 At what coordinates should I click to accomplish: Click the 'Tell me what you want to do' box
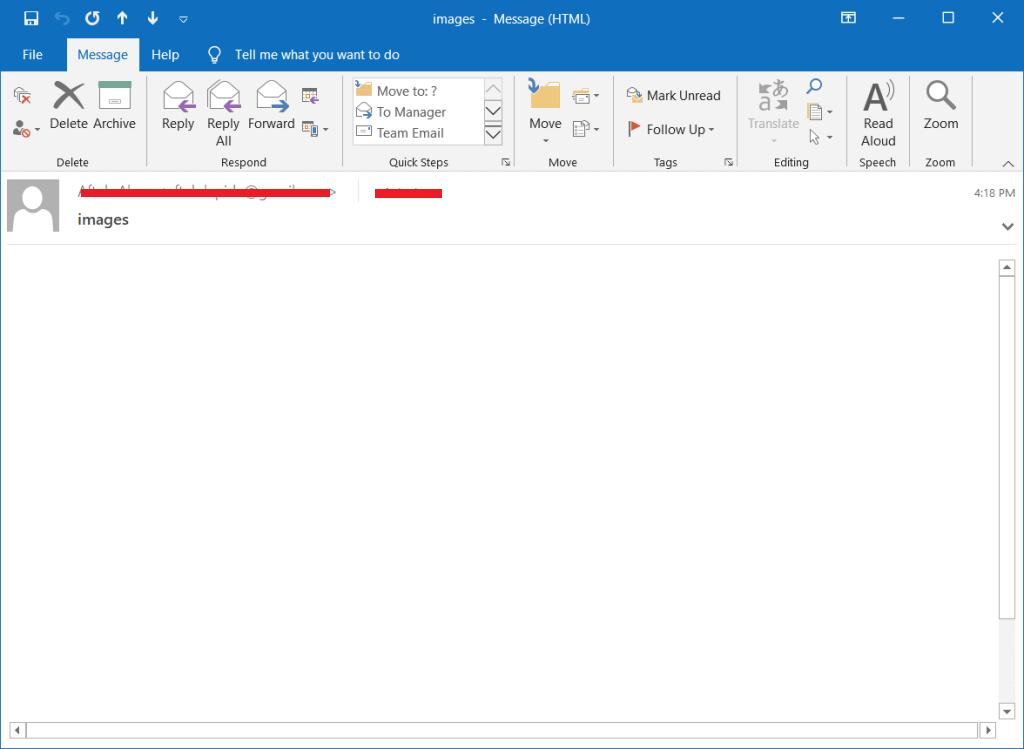pyautogui.click(x=317, y=55)
